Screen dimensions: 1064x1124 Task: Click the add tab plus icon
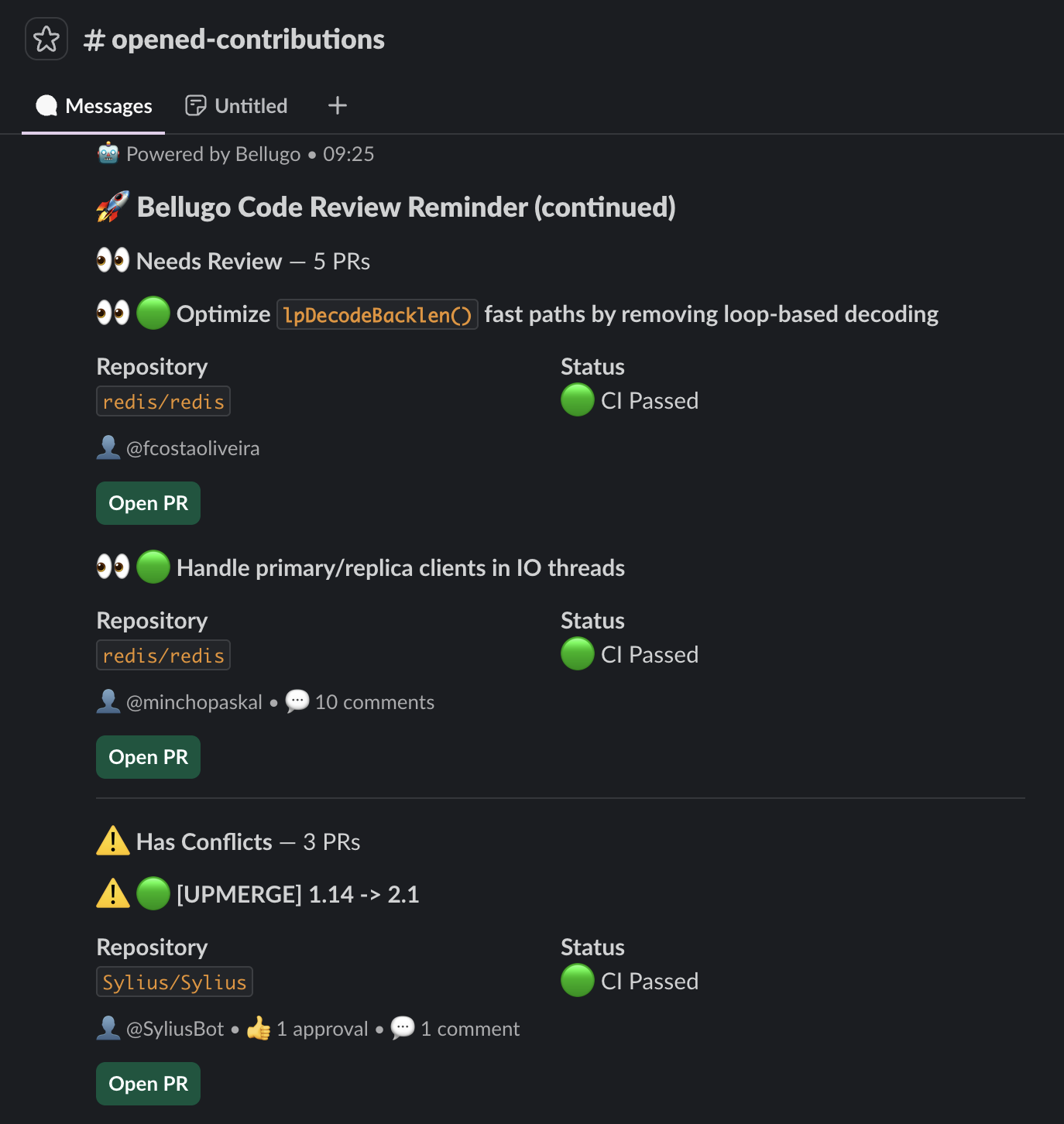coord(338,105)
